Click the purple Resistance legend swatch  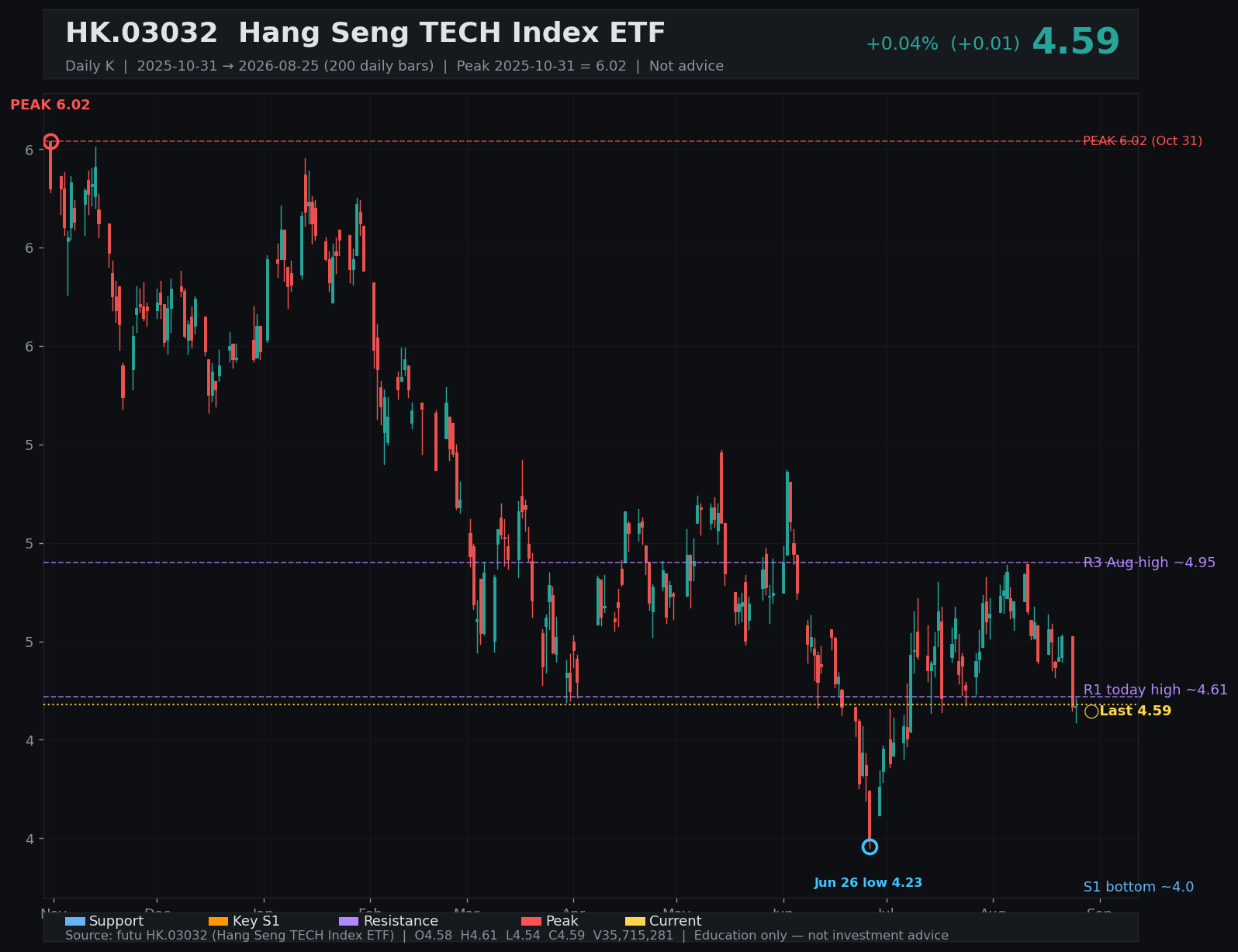(x=350, y=921)
